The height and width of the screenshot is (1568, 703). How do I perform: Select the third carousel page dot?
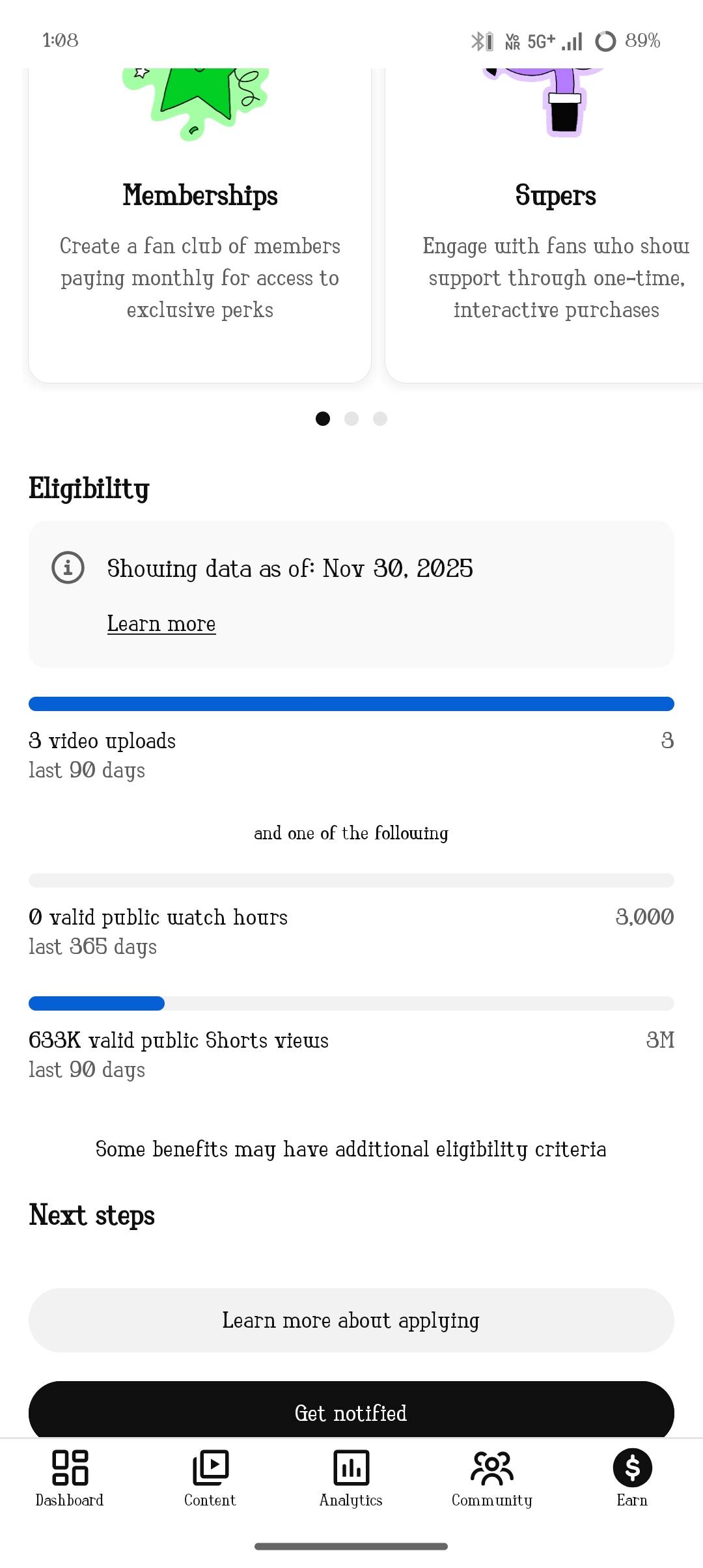[x=380, y=419]
